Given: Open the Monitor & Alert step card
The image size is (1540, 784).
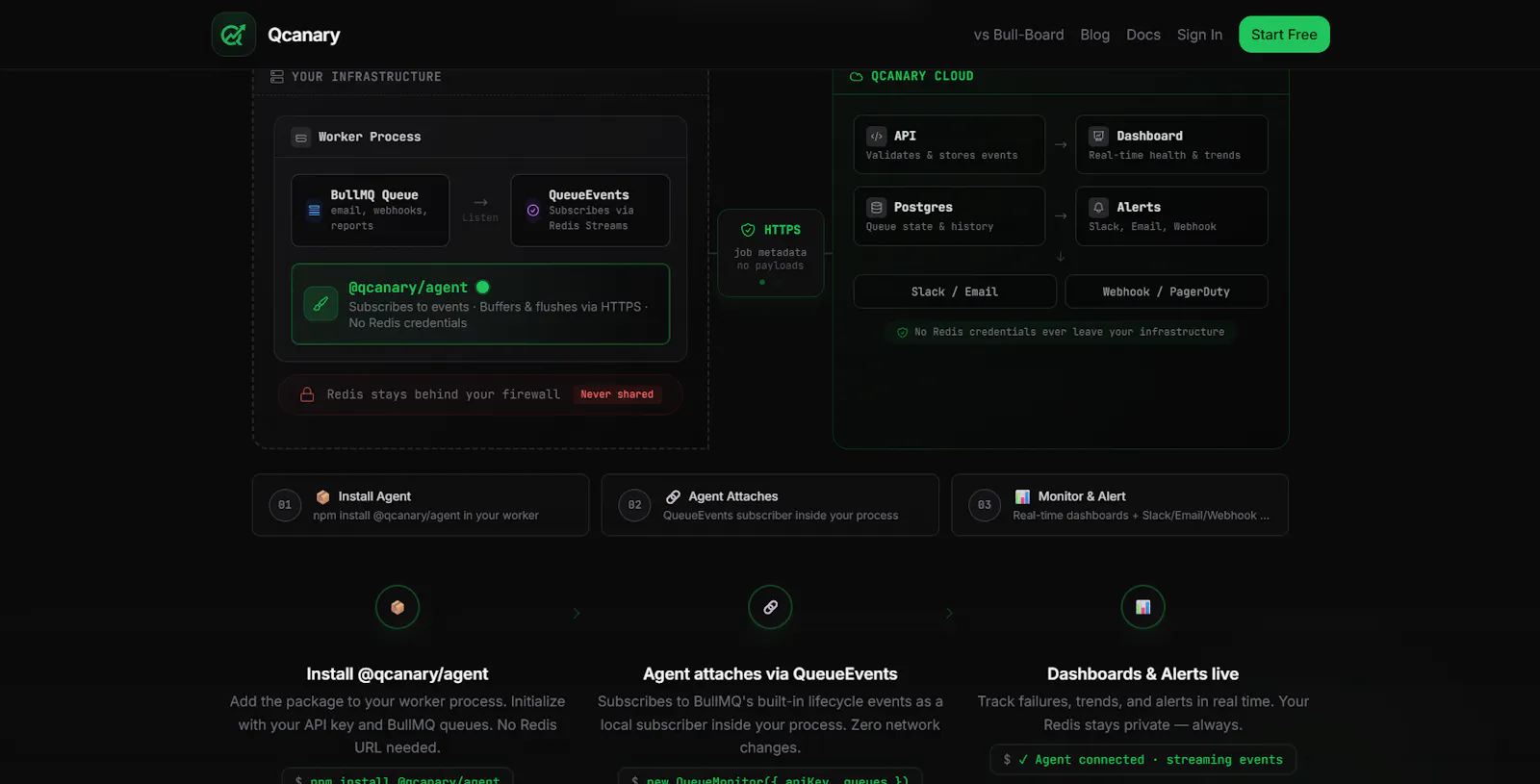Looking at the screenshot, I should pos(1120,505).
